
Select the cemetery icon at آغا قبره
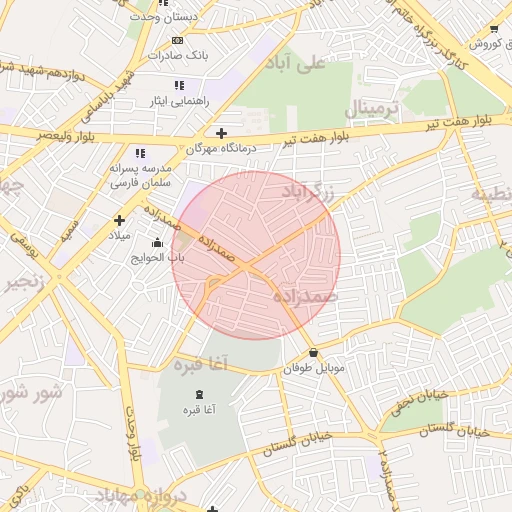click(x=199, y=395)
